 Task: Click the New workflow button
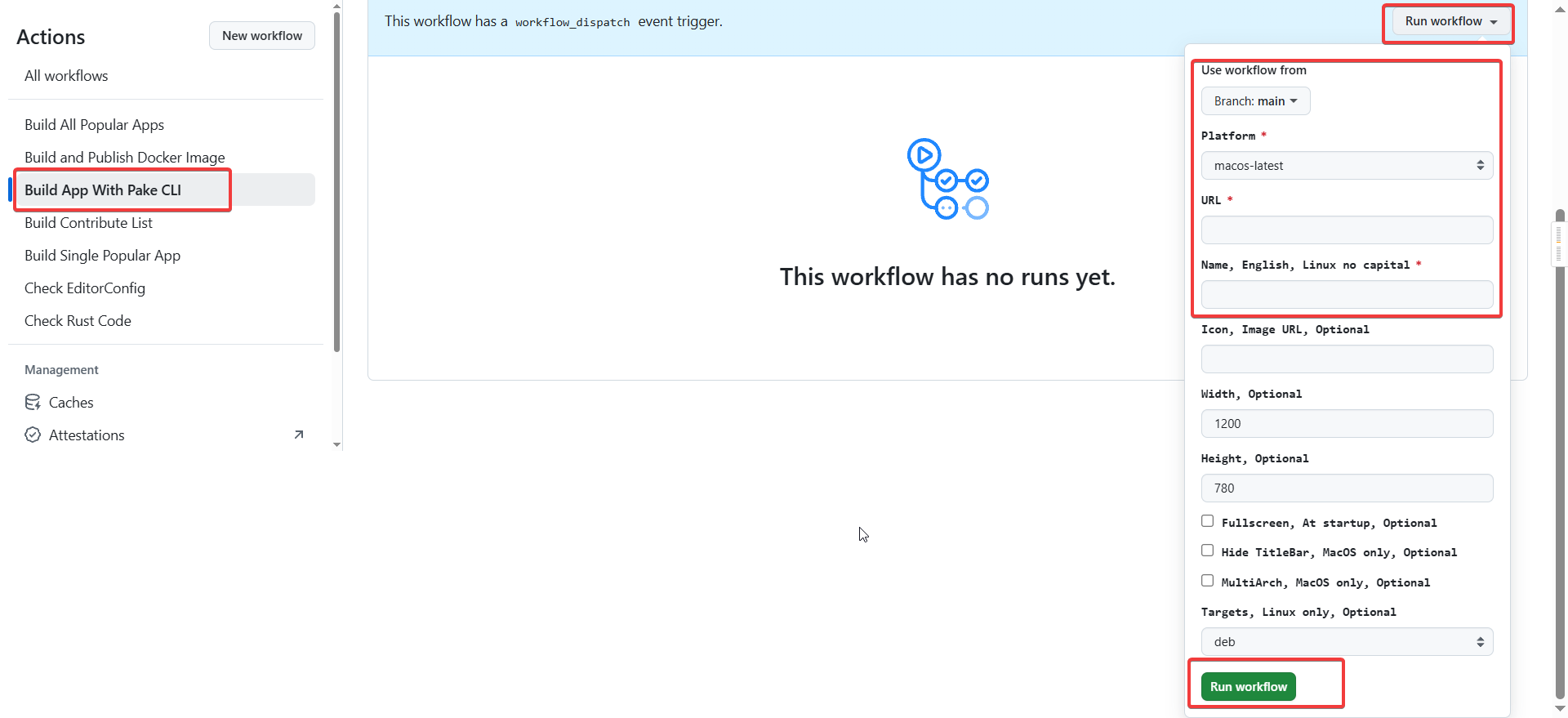(262, 36)
